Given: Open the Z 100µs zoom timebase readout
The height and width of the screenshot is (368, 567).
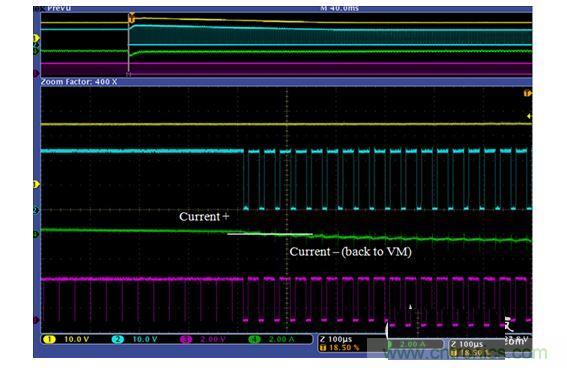Looking at the screenshot, I should coord(336,339).
